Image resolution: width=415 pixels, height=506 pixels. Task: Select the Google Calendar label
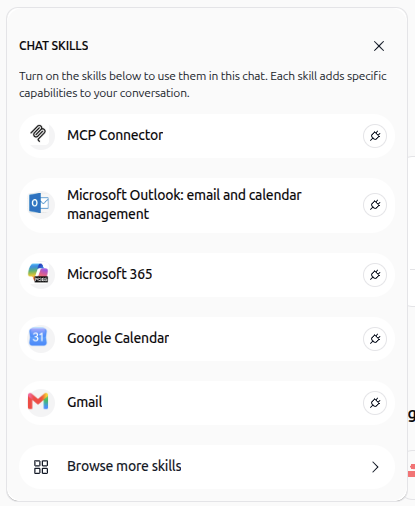[x=118, y=338]
